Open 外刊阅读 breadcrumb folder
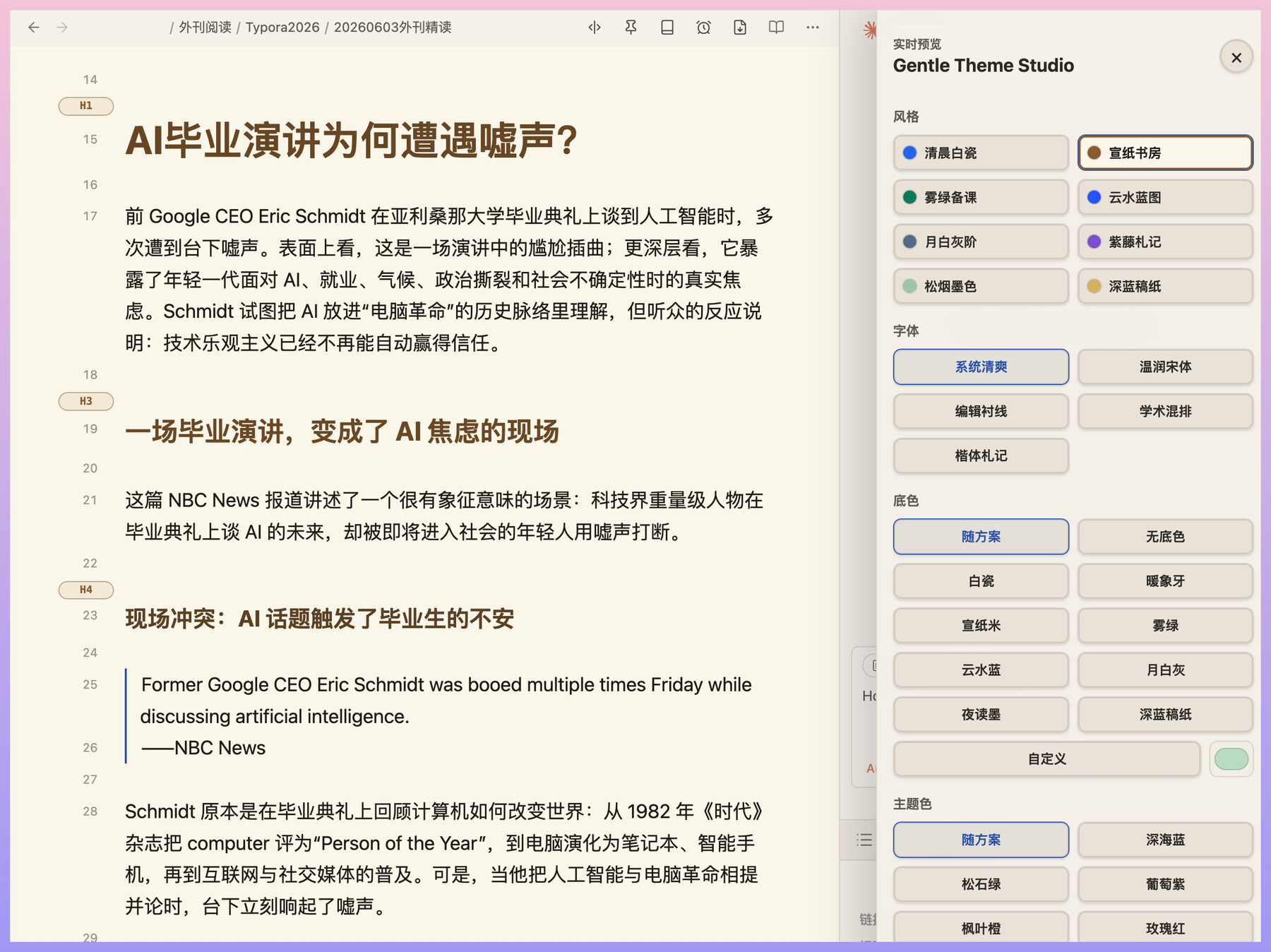 (205, 28)
